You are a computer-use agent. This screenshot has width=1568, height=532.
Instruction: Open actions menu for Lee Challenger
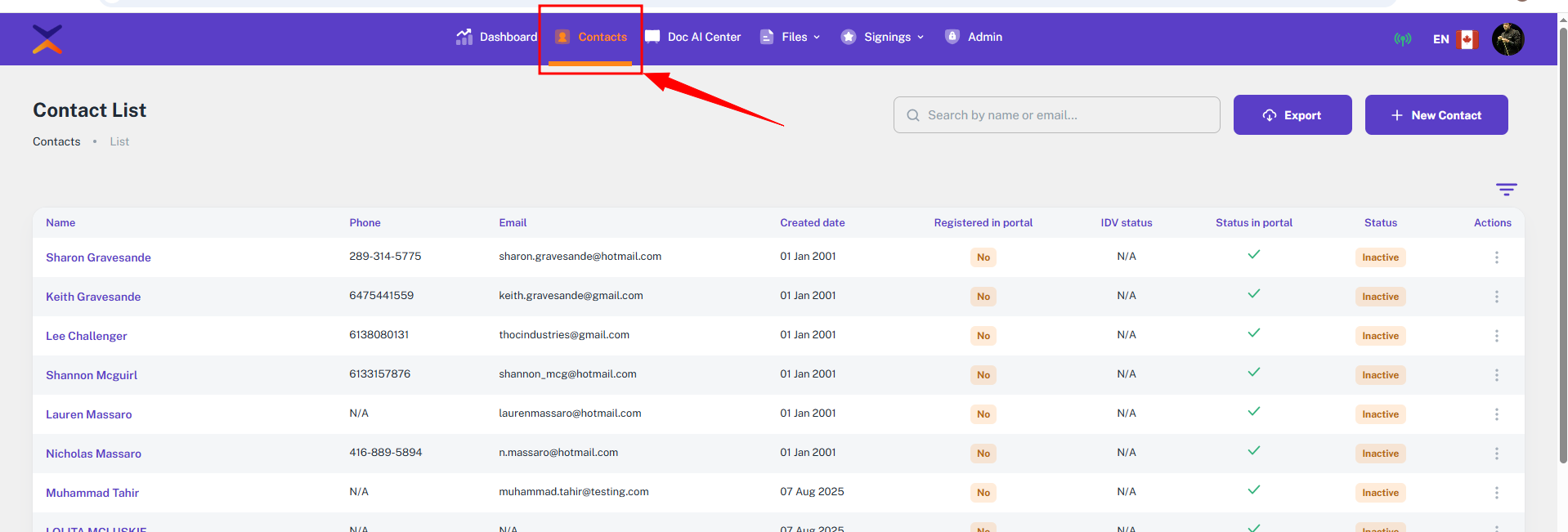tap(1496, 336)
